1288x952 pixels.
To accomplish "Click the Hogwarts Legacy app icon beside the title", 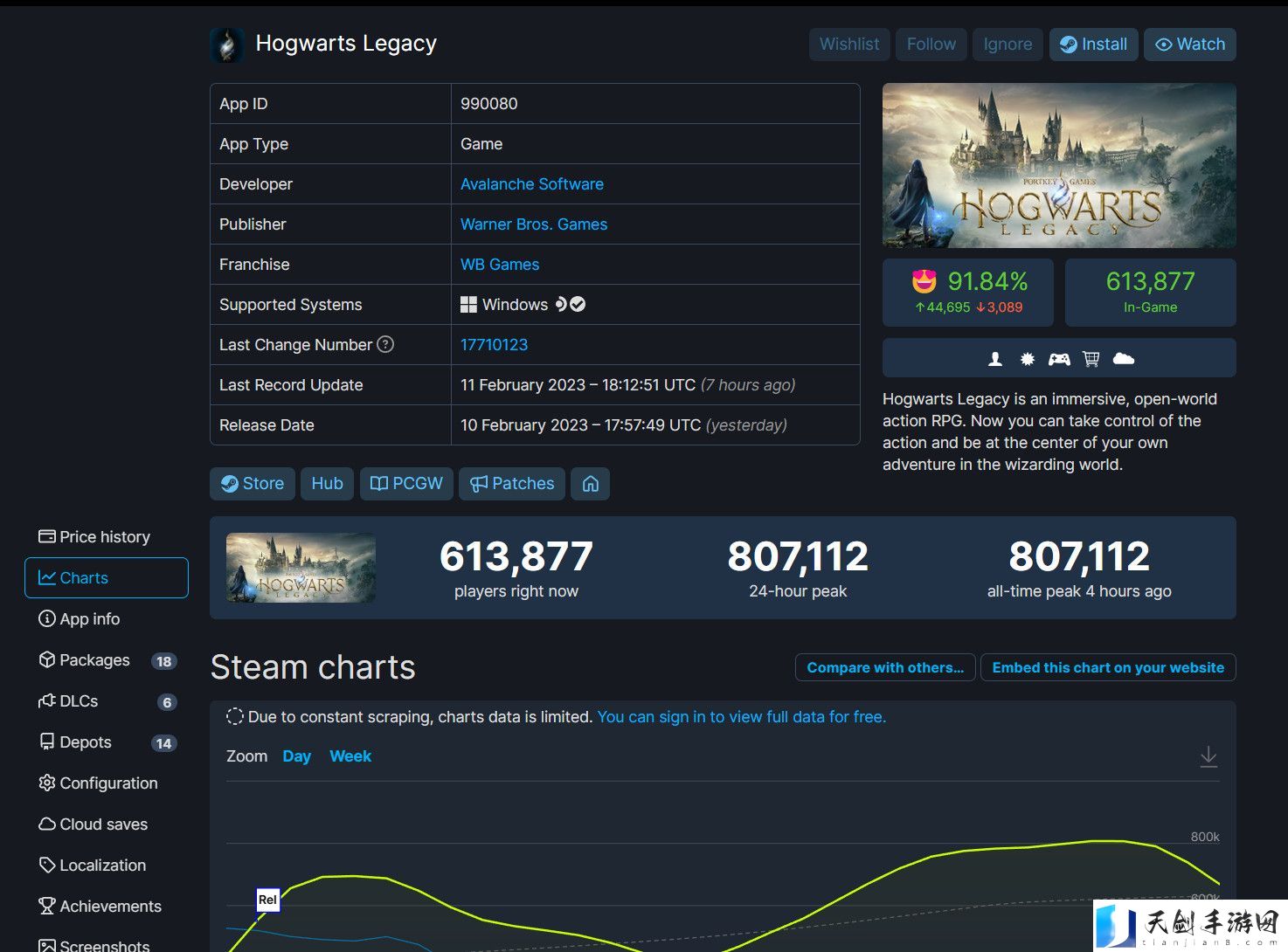I will click(x=227, y=45).
